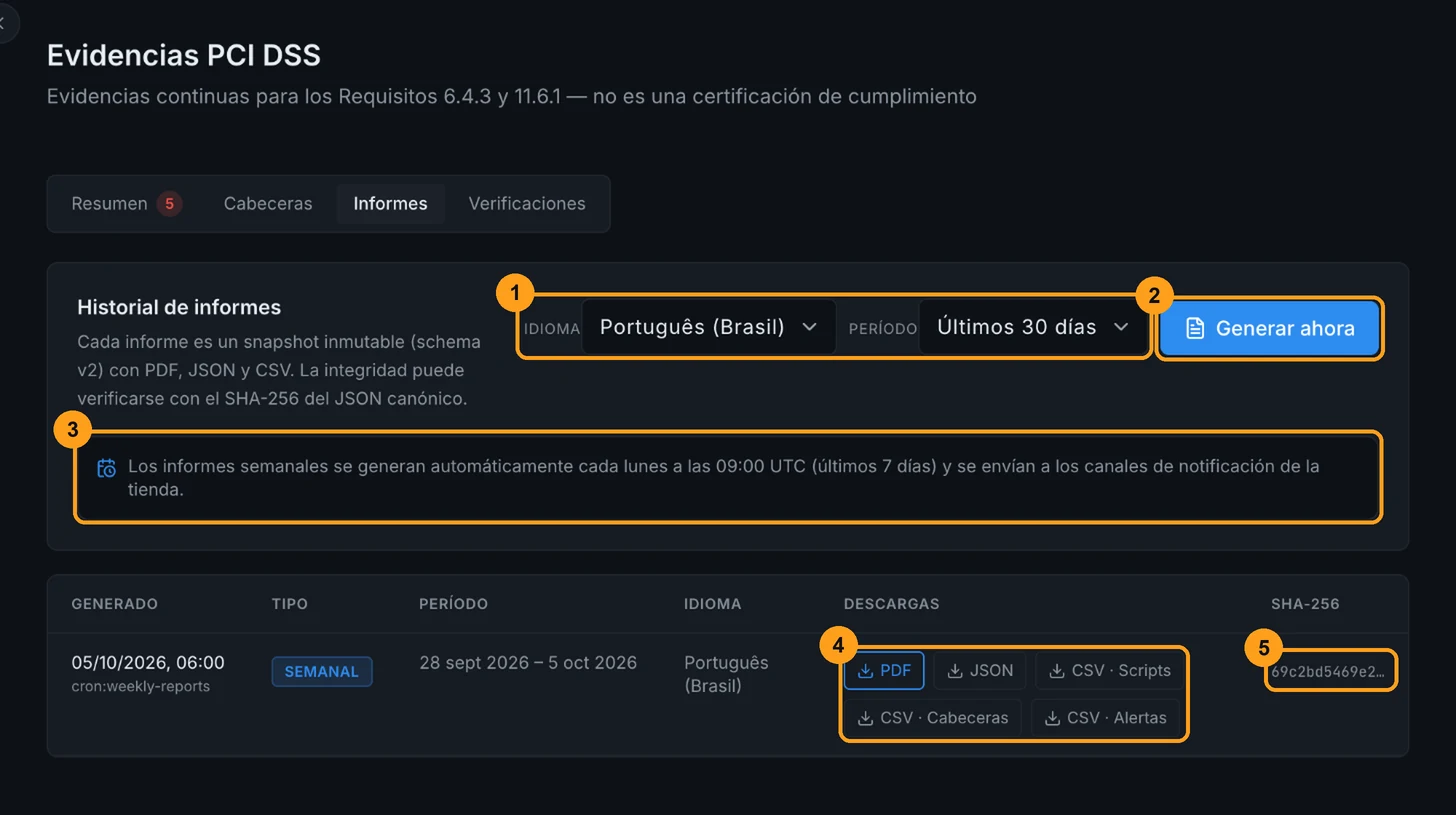This screenshot has height=815, width=1456.
Task: Click the period 28 sept 2026 – 5 oct 2026
Action: pyautogui.click(x=528, y=663)
